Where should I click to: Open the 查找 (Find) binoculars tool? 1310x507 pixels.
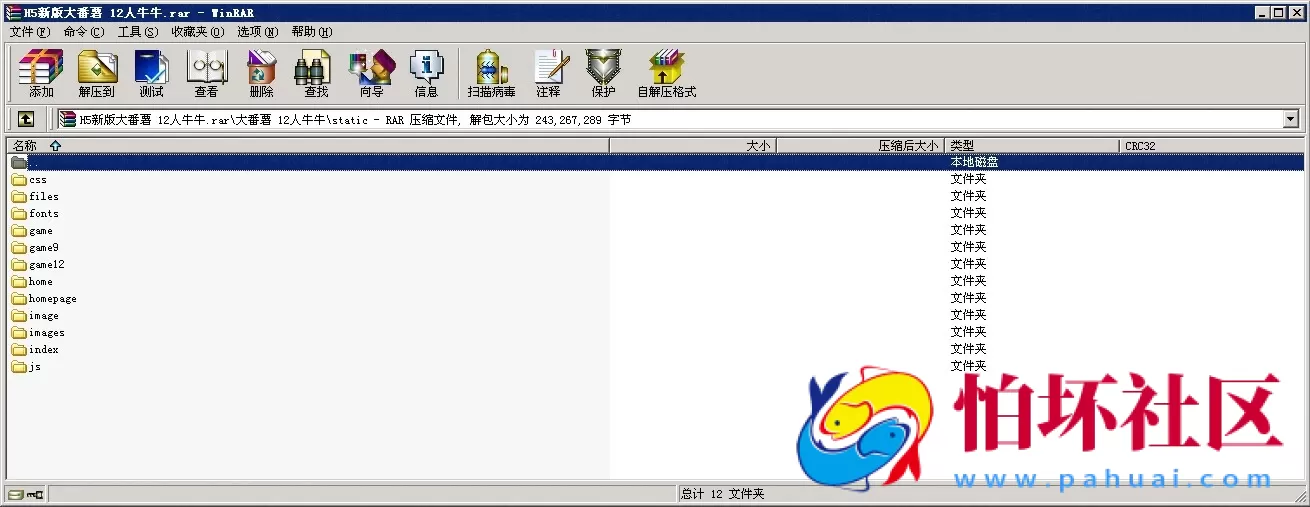coord(316,74)
